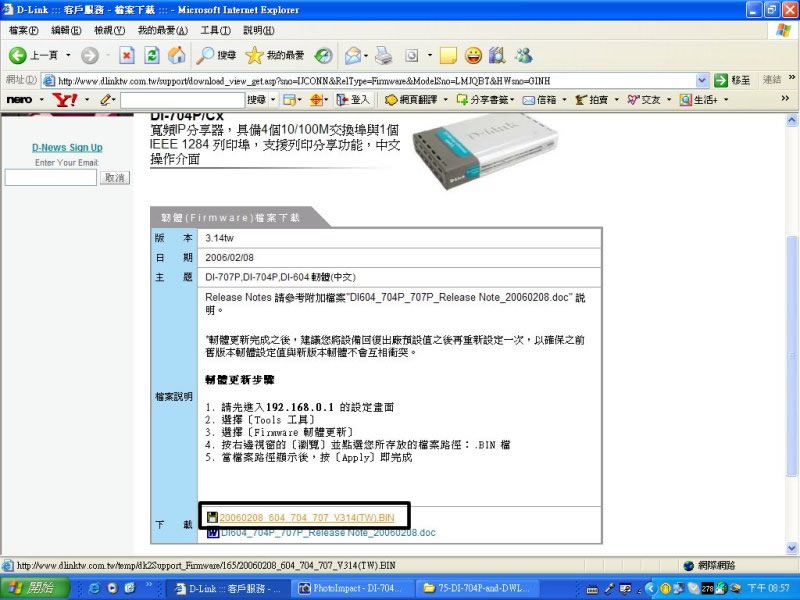Click the yellow sticky note toolbar icon
This screenshot has height=600, width=800.
tap(448, 55)
